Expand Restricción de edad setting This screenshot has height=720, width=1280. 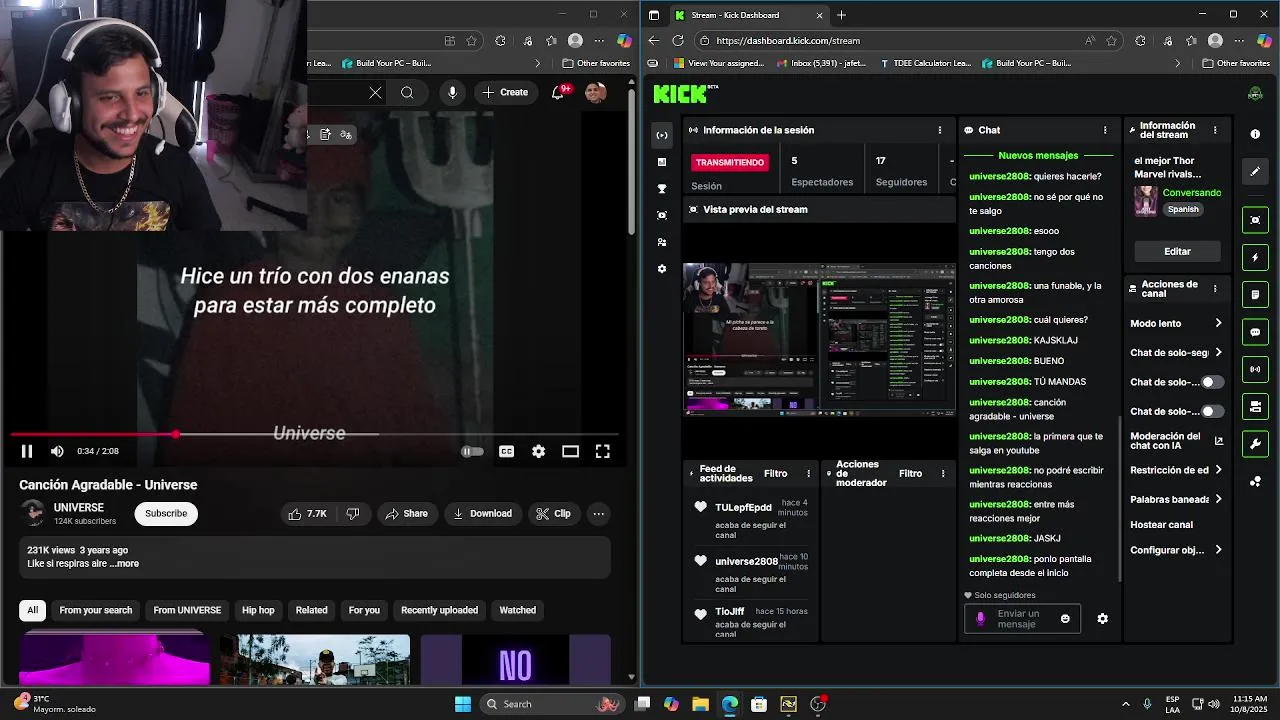click(1176, 470)
